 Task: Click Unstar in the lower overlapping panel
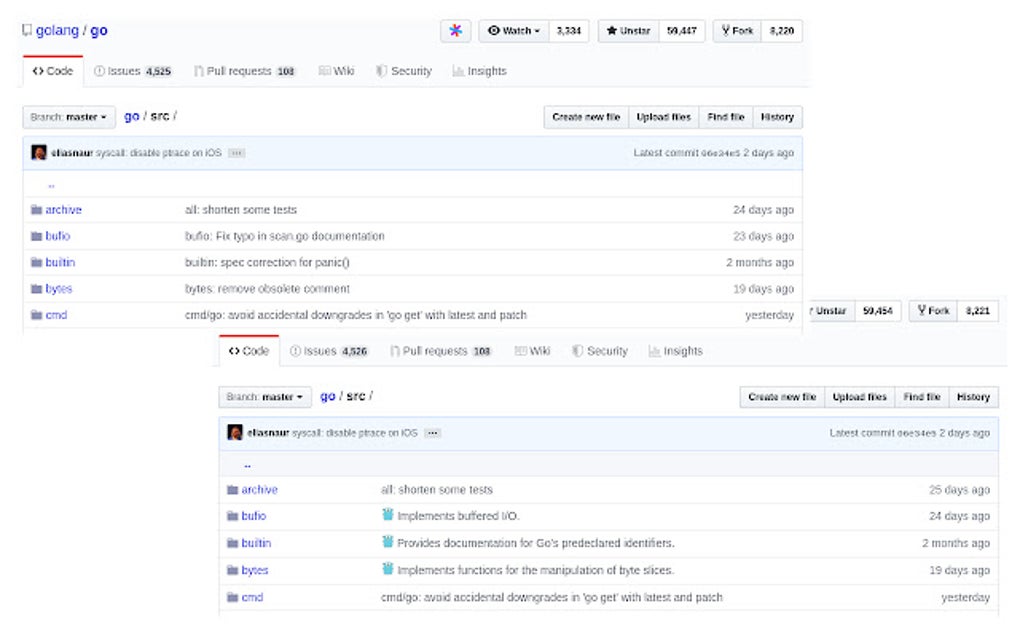coord(832,311)
